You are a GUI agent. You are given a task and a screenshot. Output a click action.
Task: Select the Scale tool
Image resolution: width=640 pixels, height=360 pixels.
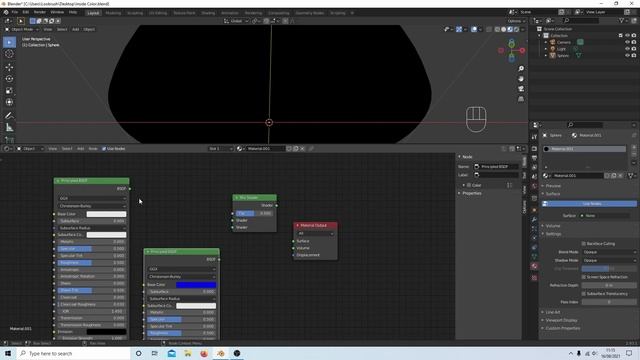(9, 91)
